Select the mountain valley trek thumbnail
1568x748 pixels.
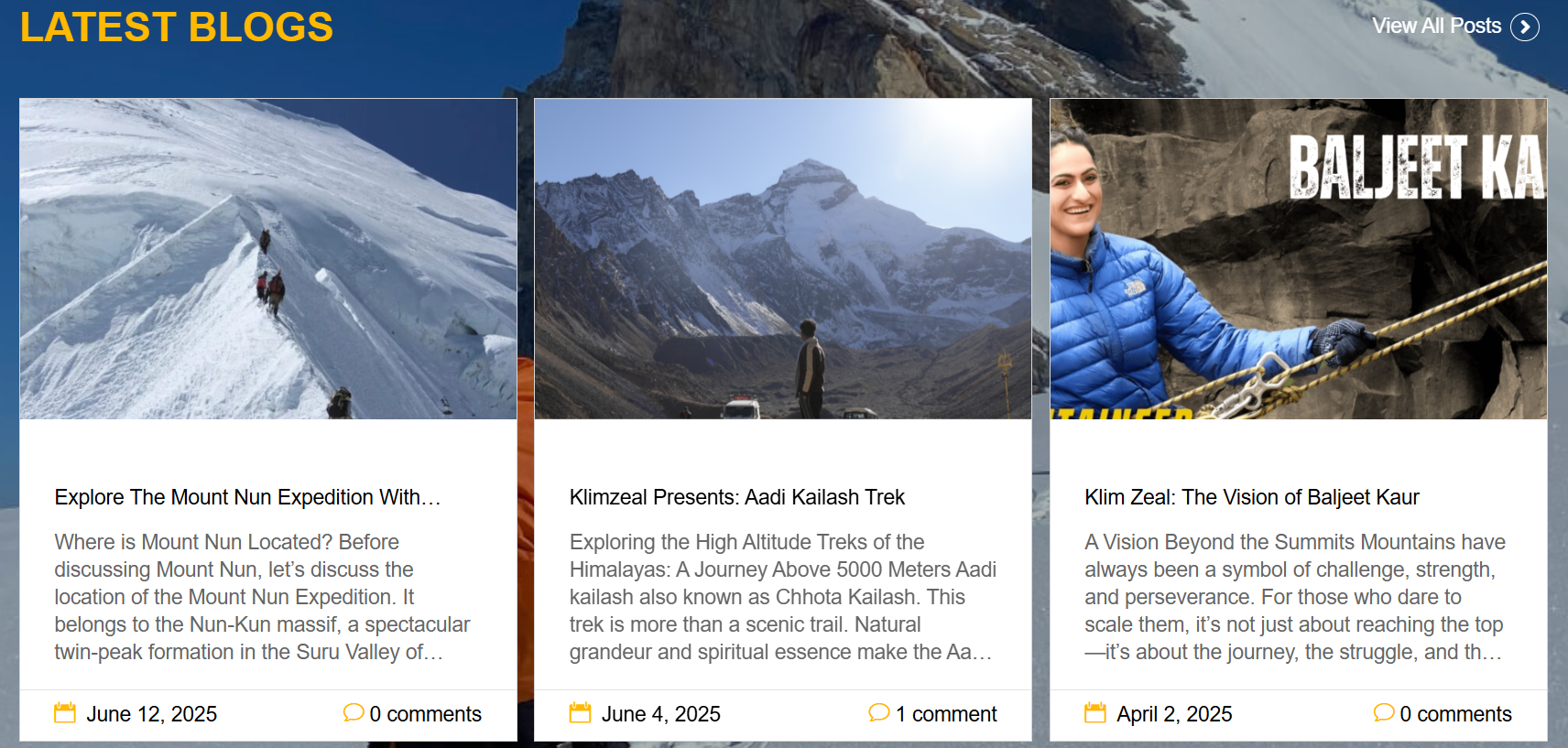point(783,259)
